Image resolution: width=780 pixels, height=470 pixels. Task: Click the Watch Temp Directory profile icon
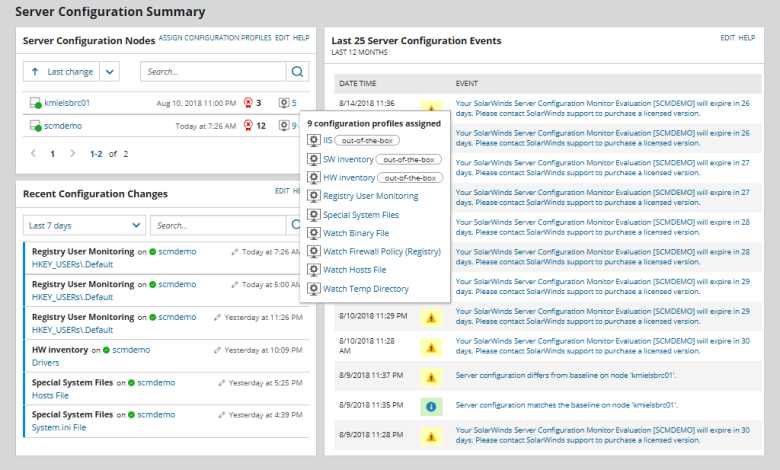tap(313, 288)
